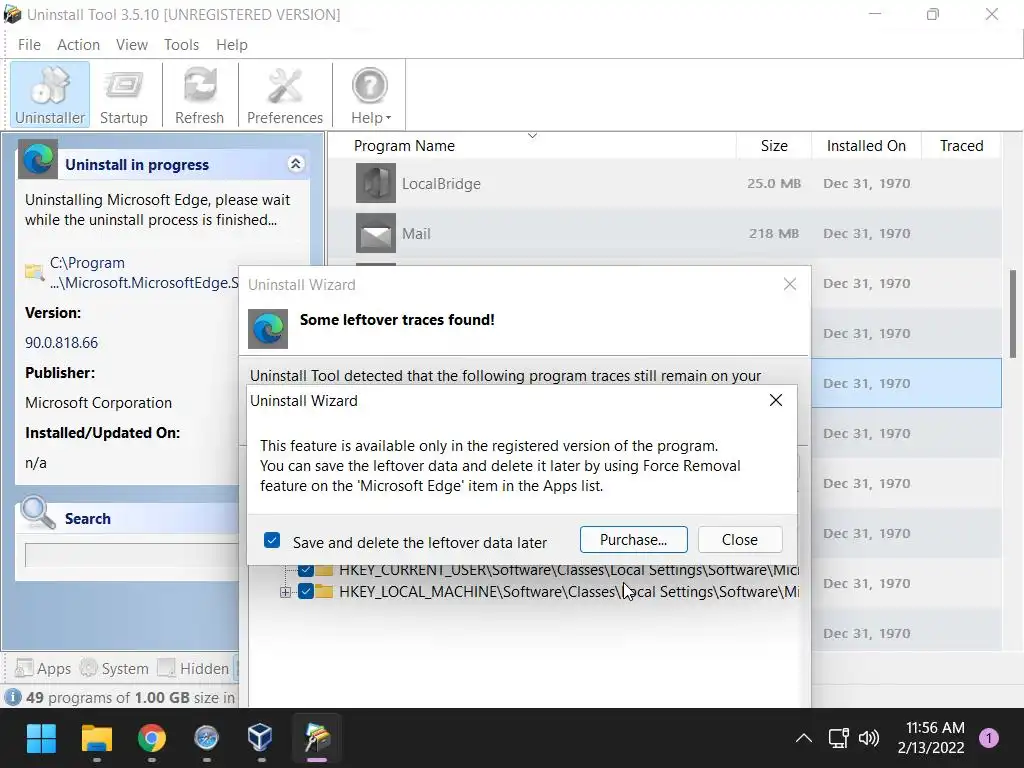The height and width of the screenshot is (768, 1024).
Task: Click Uninstall Tool taskbar icon
Action: click(x=317, y=738)
